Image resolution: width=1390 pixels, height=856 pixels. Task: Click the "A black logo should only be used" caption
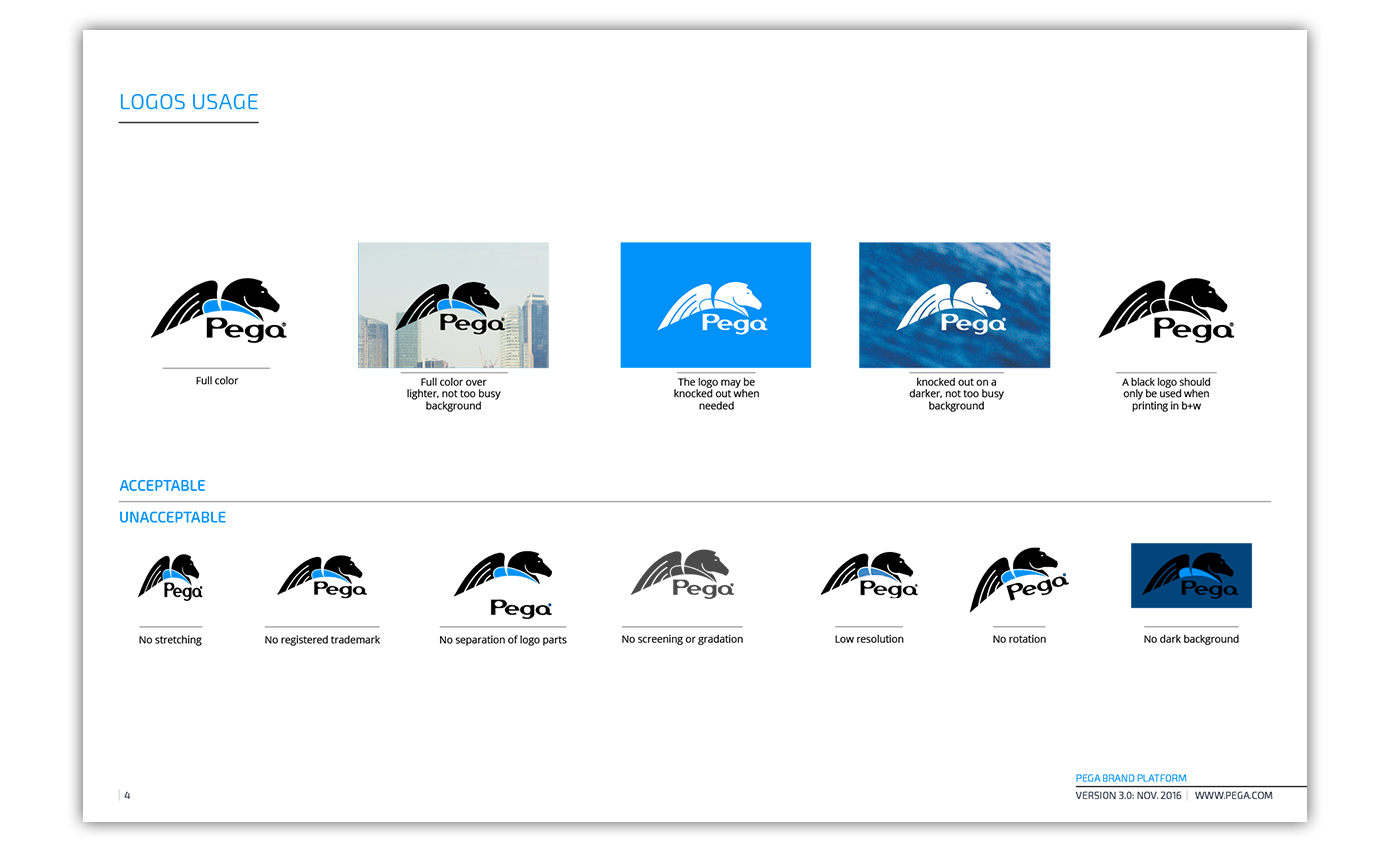pyautogui.click(x=1166, y=394)
